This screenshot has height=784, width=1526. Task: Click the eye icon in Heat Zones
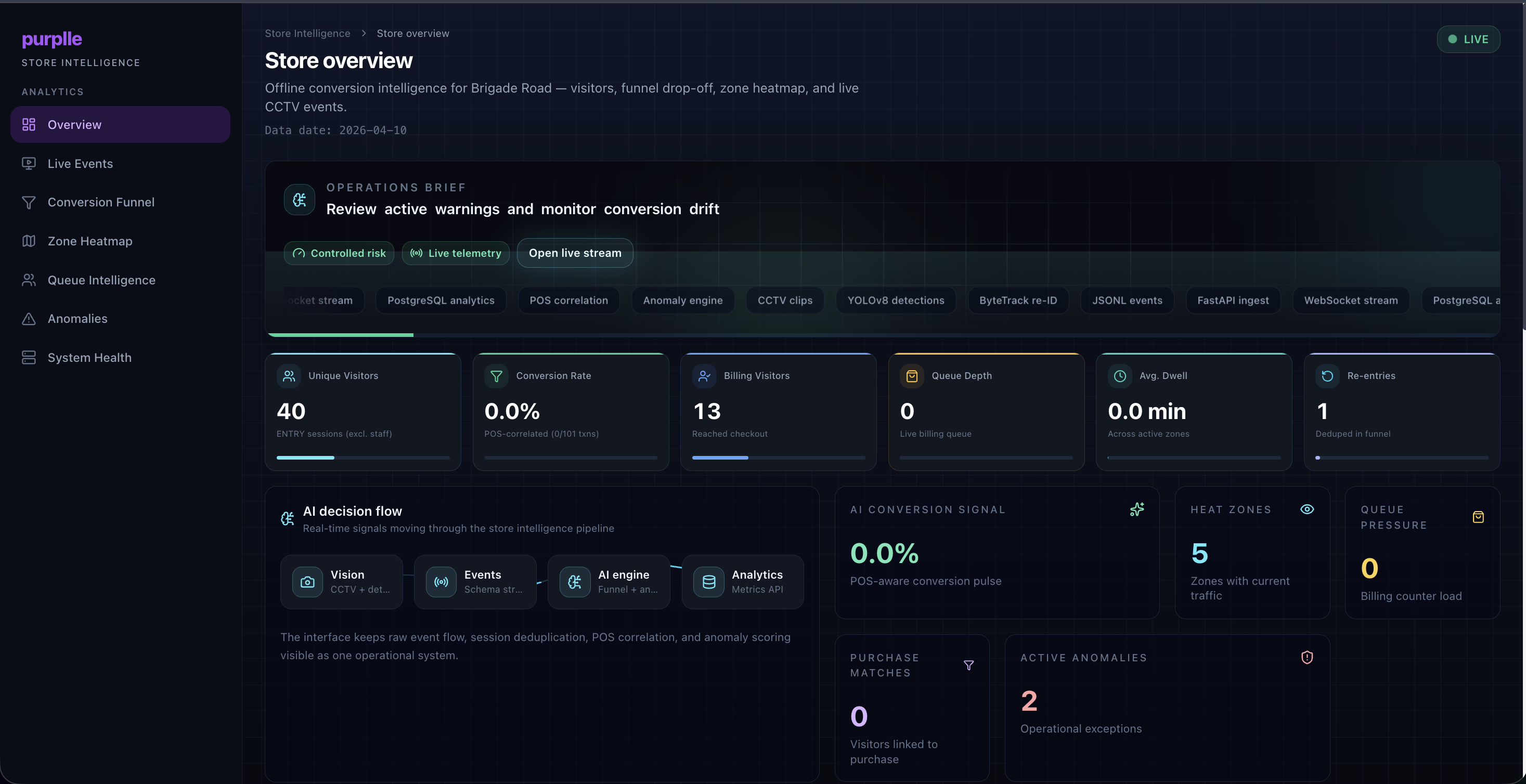click(1307, 509)
